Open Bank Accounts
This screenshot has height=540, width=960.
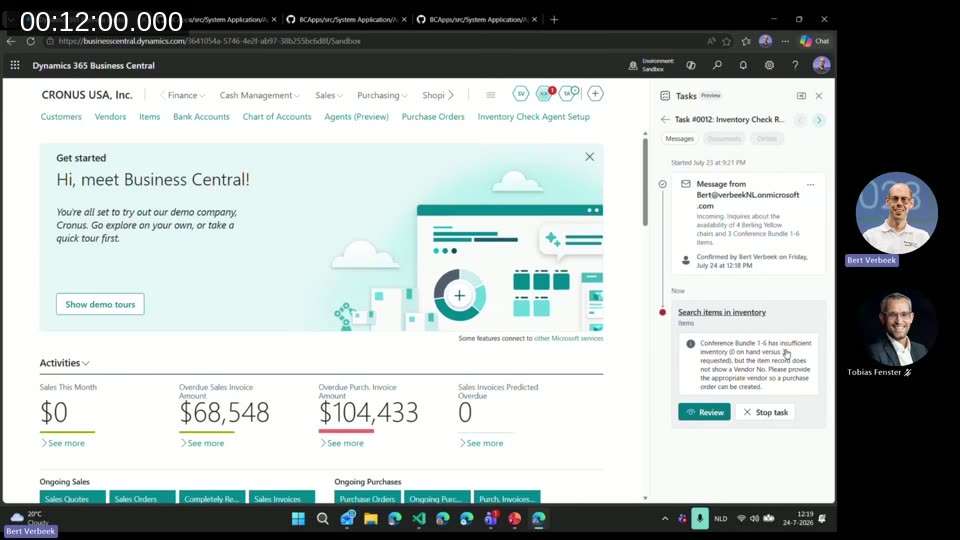tap(201, 116)
